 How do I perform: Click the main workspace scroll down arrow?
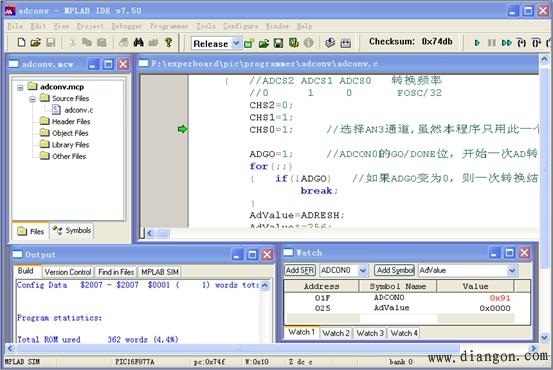pos(545,338)
